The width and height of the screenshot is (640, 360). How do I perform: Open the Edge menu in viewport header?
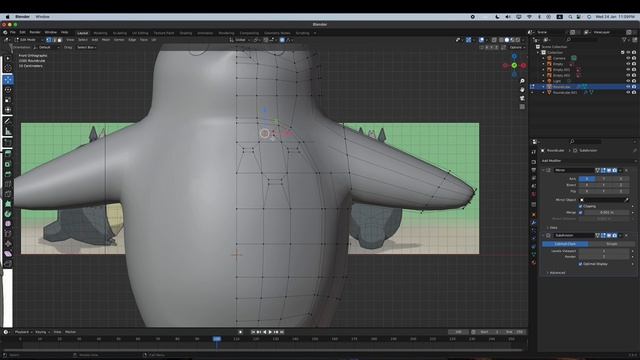(x=132, y=40)
